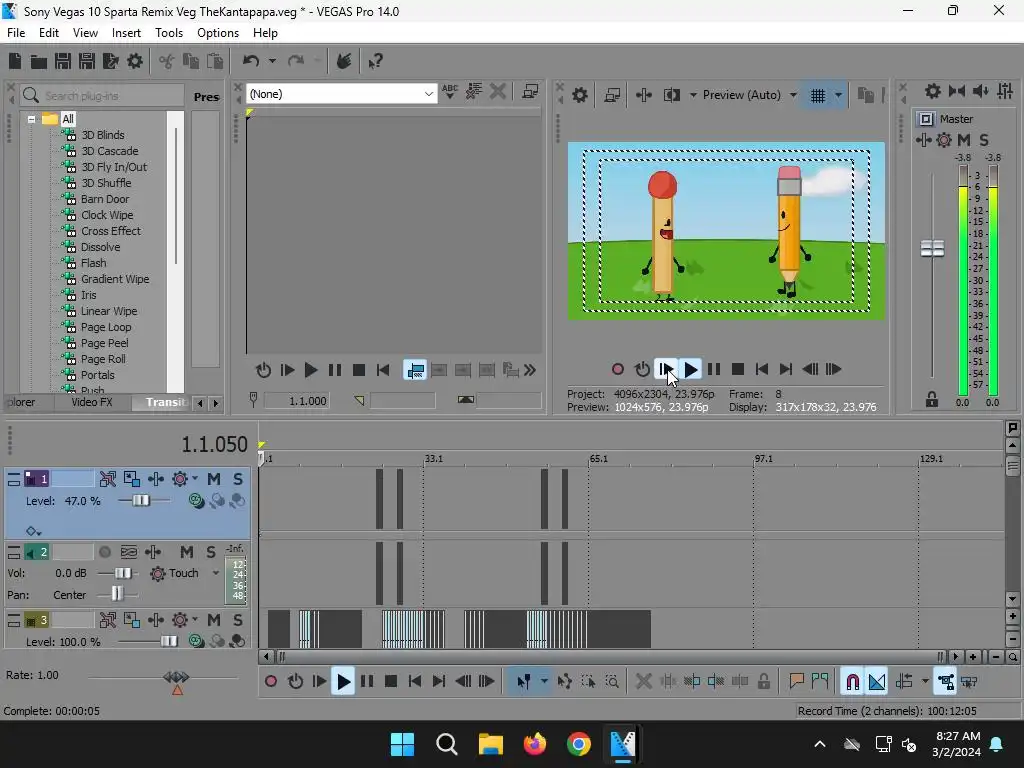Copy preview snapshot to clipboard
This screenshot has width=1024, height=768.
[865, 95]
